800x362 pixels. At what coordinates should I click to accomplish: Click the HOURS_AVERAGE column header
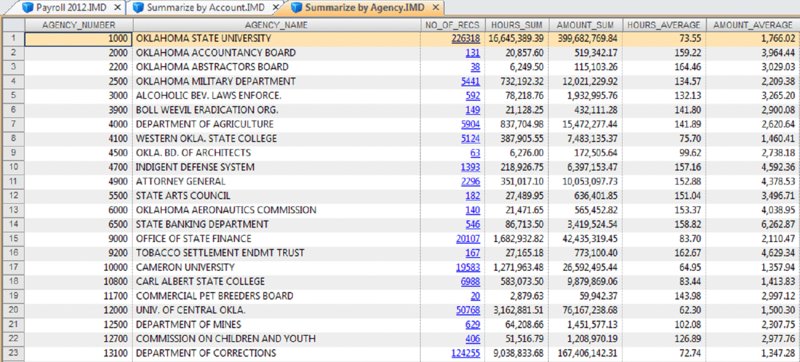664,25
